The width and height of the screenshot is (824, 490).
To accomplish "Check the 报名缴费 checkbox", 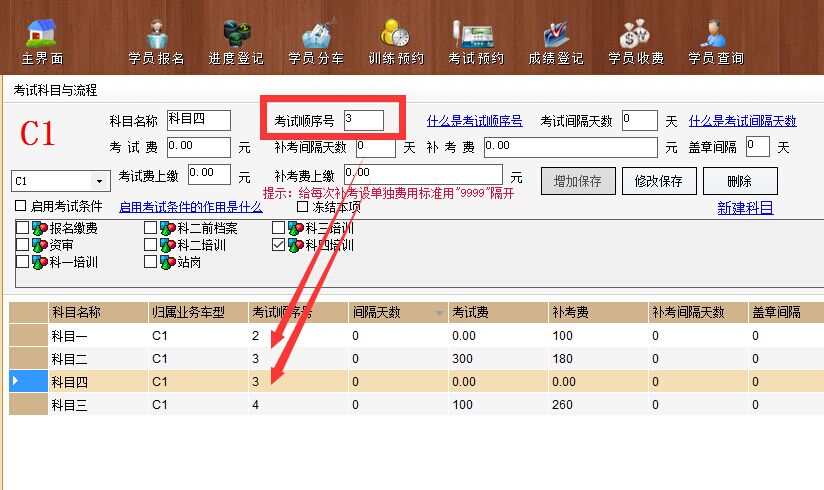I will tap(23, 228).
